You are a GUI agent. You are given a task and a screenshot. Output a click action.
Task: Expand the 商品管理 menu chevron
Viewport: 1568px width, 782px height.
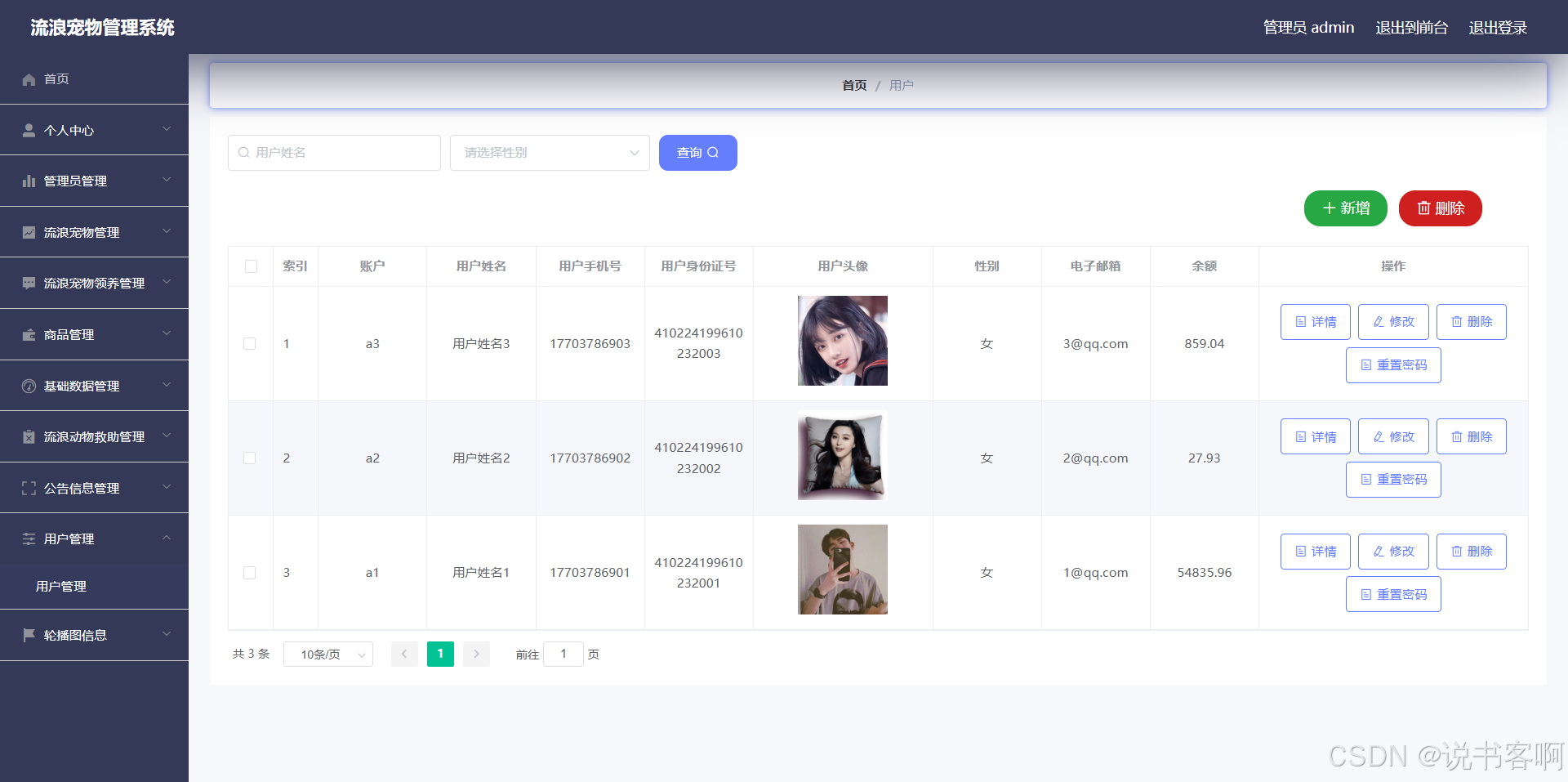tap(167, 333)
